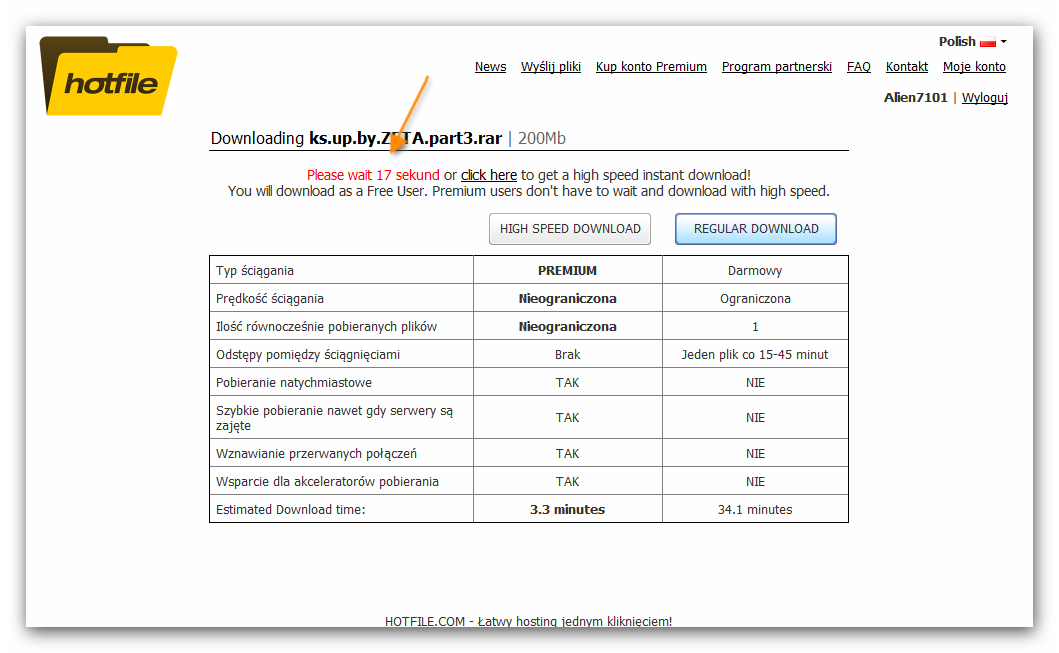The image size is (1059, 653).
Task: Click Wyloguj to log out
Action: (985, 98)
